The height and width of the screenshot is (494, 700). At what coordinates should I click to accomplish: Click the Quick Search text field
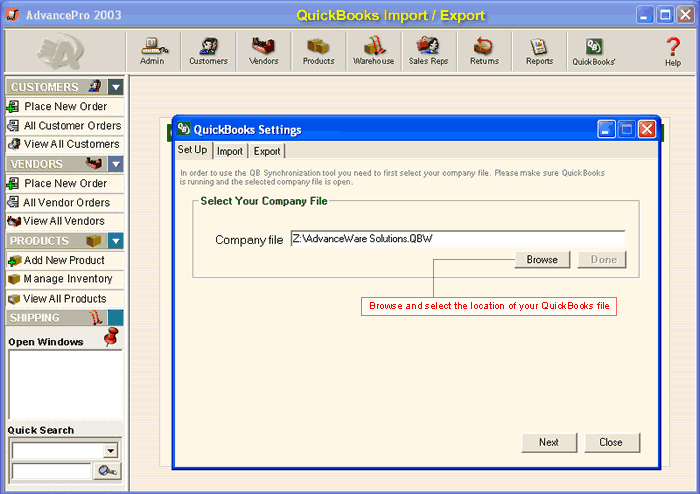click(51, 471)
